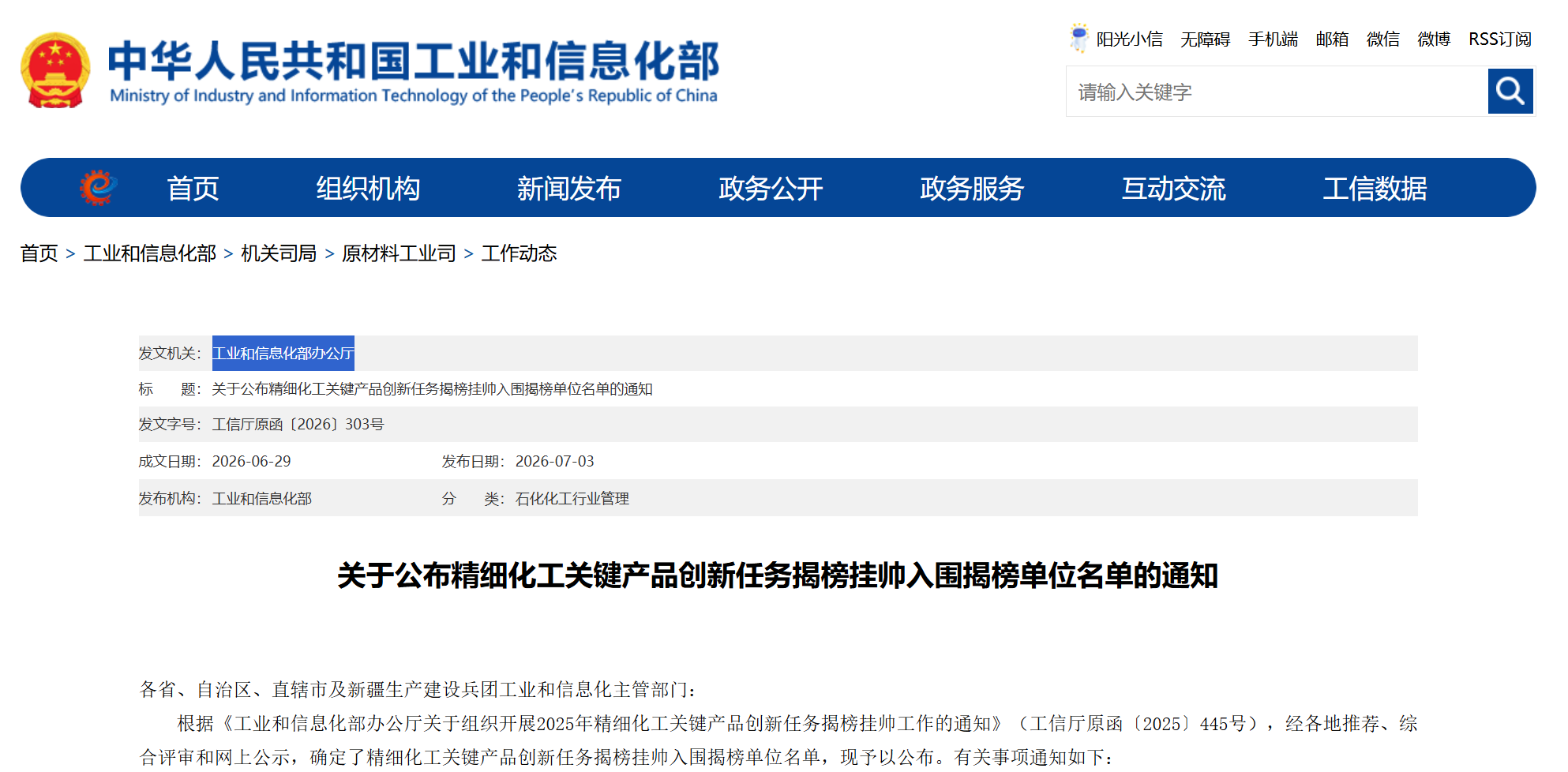Open the 组织机构 navigation tab
This screenshot has width=1568, height=772.
click(368, 189)
